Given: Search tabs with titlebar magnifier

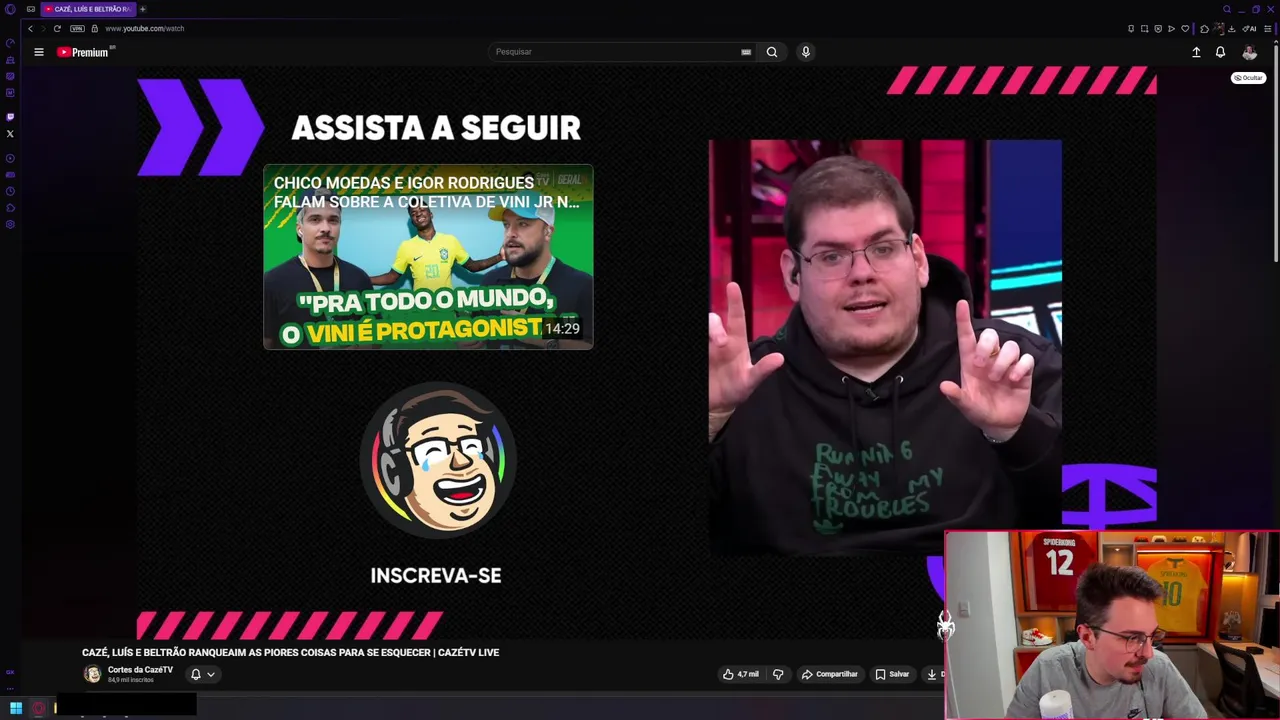Looking at the screenshot, I should point(1227,9).
